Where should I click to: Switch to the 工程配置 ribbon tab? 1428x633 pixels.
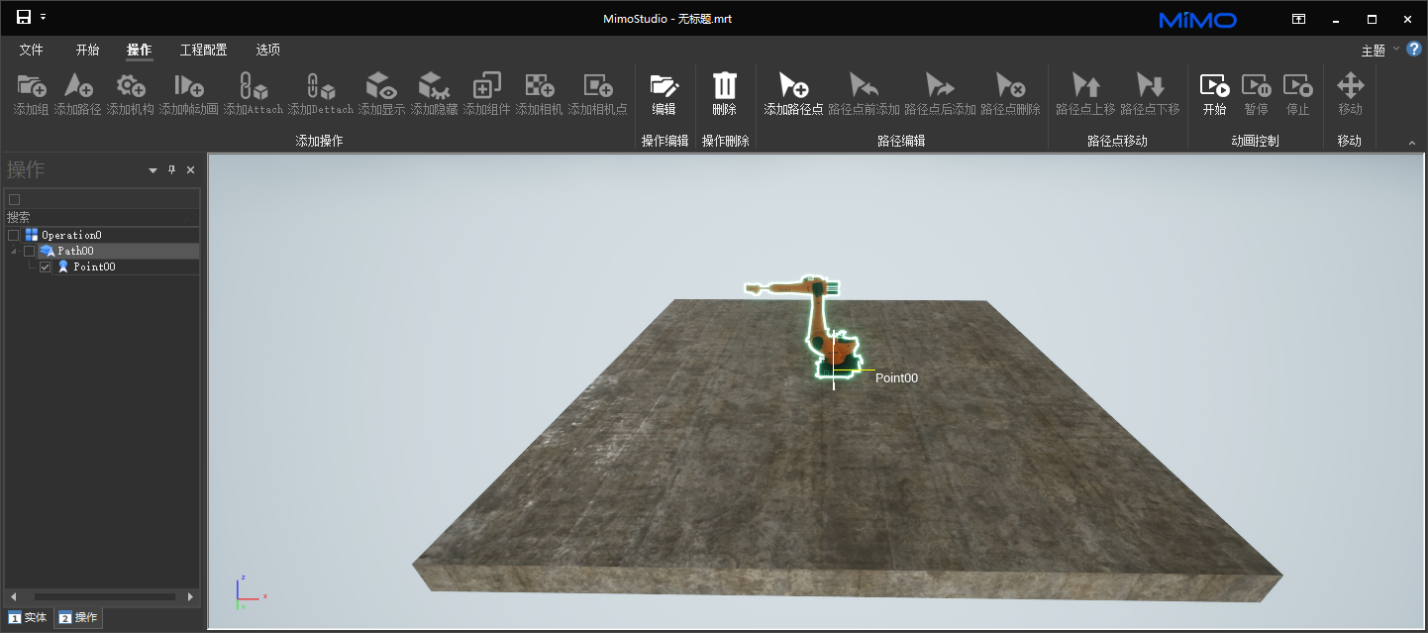[203, 50]
